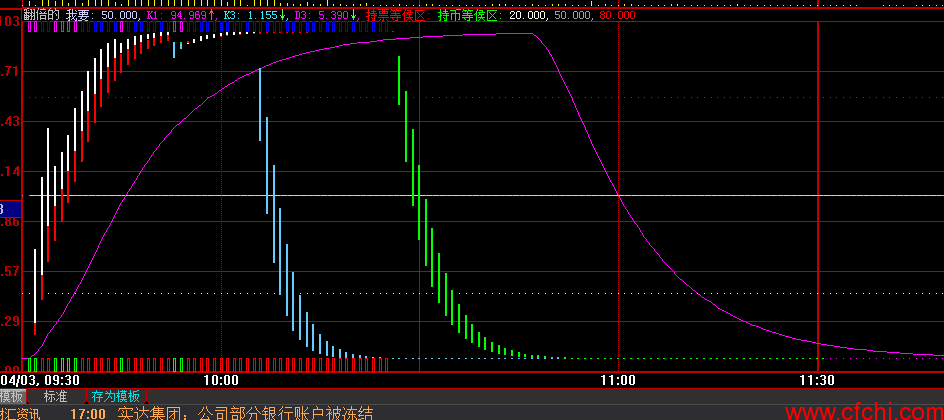The height and width of the screenshot is (420, 944).
Task: Click the .14 y-axis label
Action: (10, 171)
